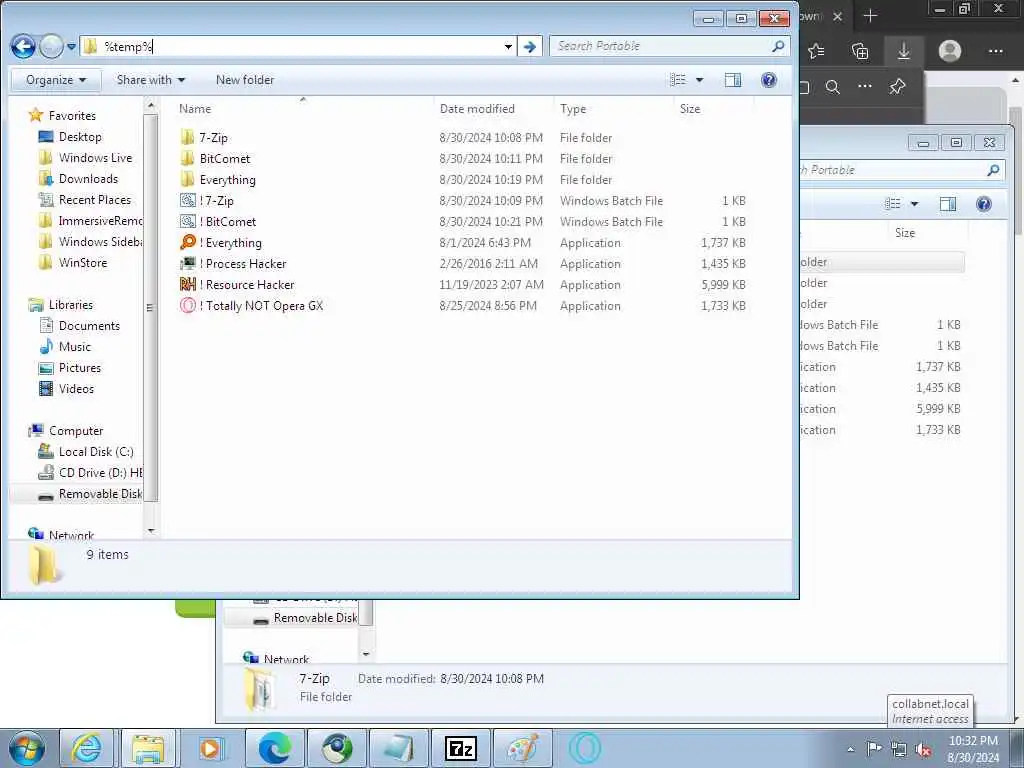
Task: Click the search magnifier in Search Portable box
Action: tap(777, 46)
